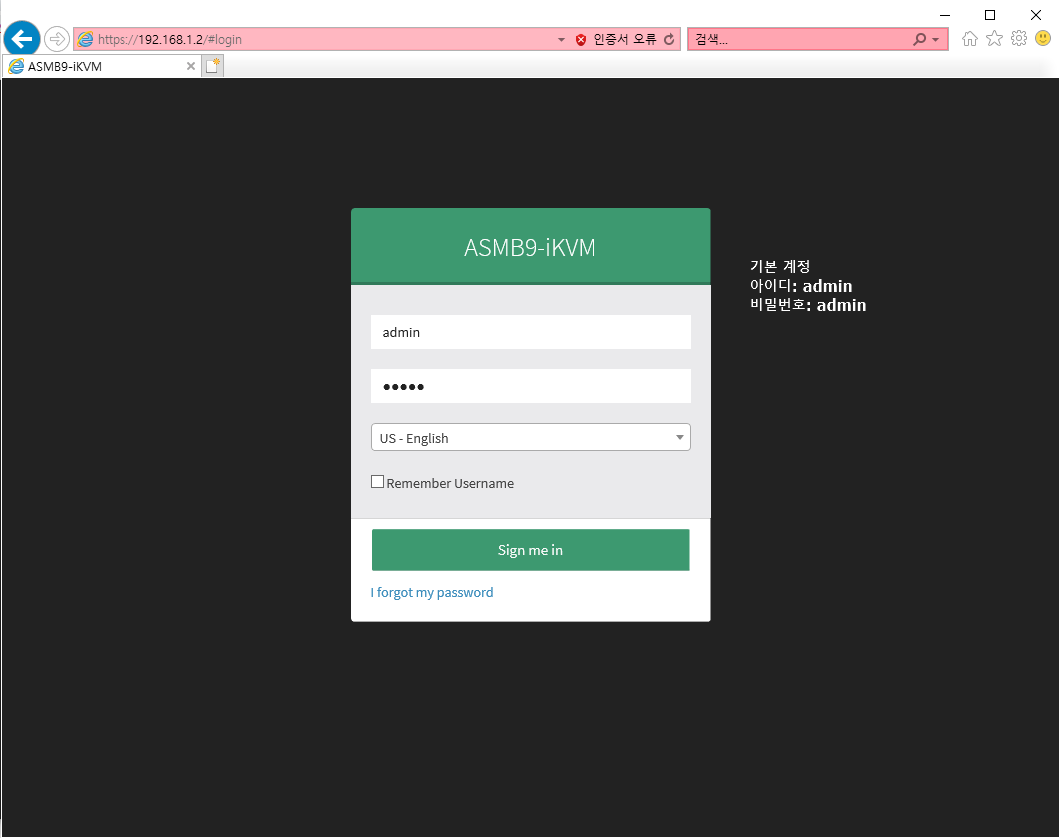This screenshot has height=838, width=1060.
Task: Refresh the page with the reload icon
Action: click(x=669, y=39)
